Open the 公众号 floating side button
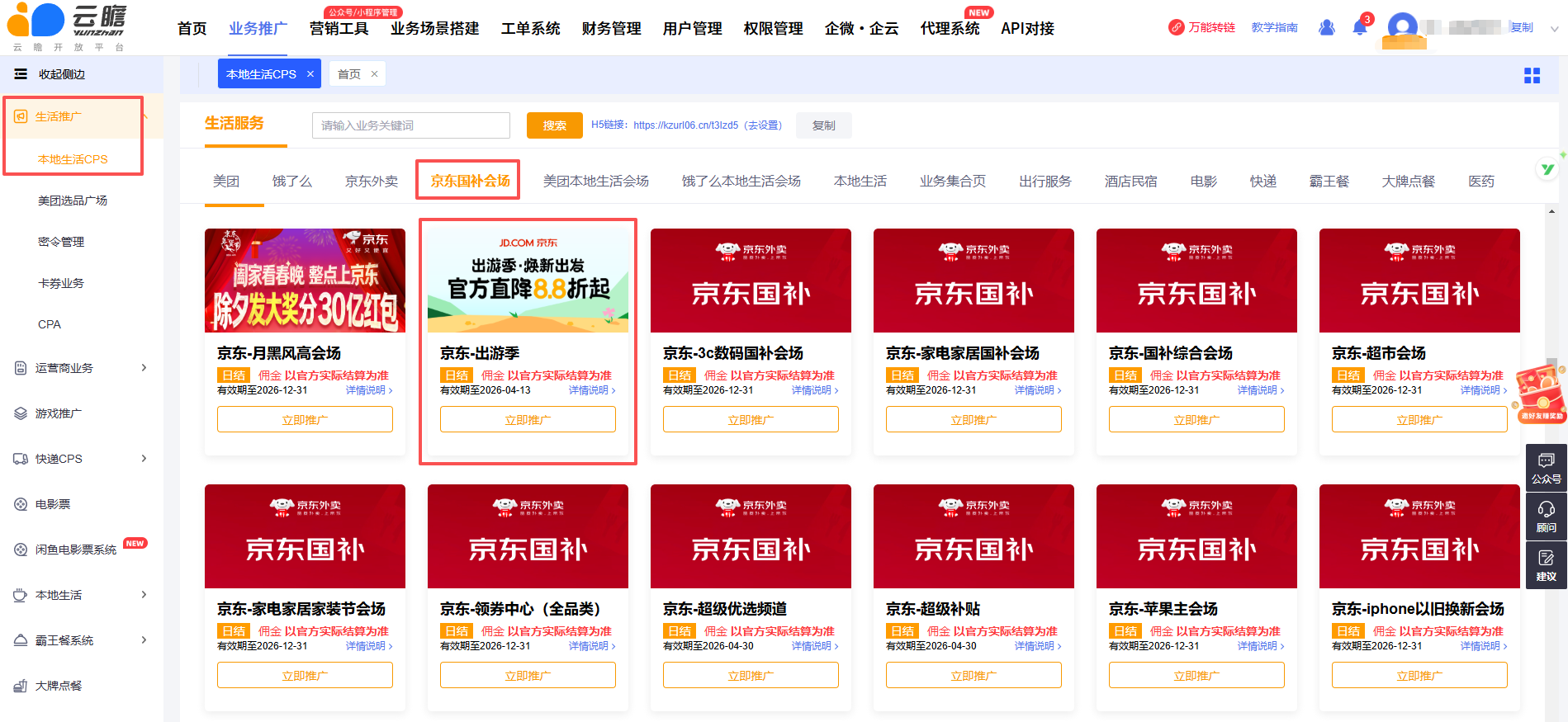Viewport: 1568px width, 722px height. pos(1546,468)
